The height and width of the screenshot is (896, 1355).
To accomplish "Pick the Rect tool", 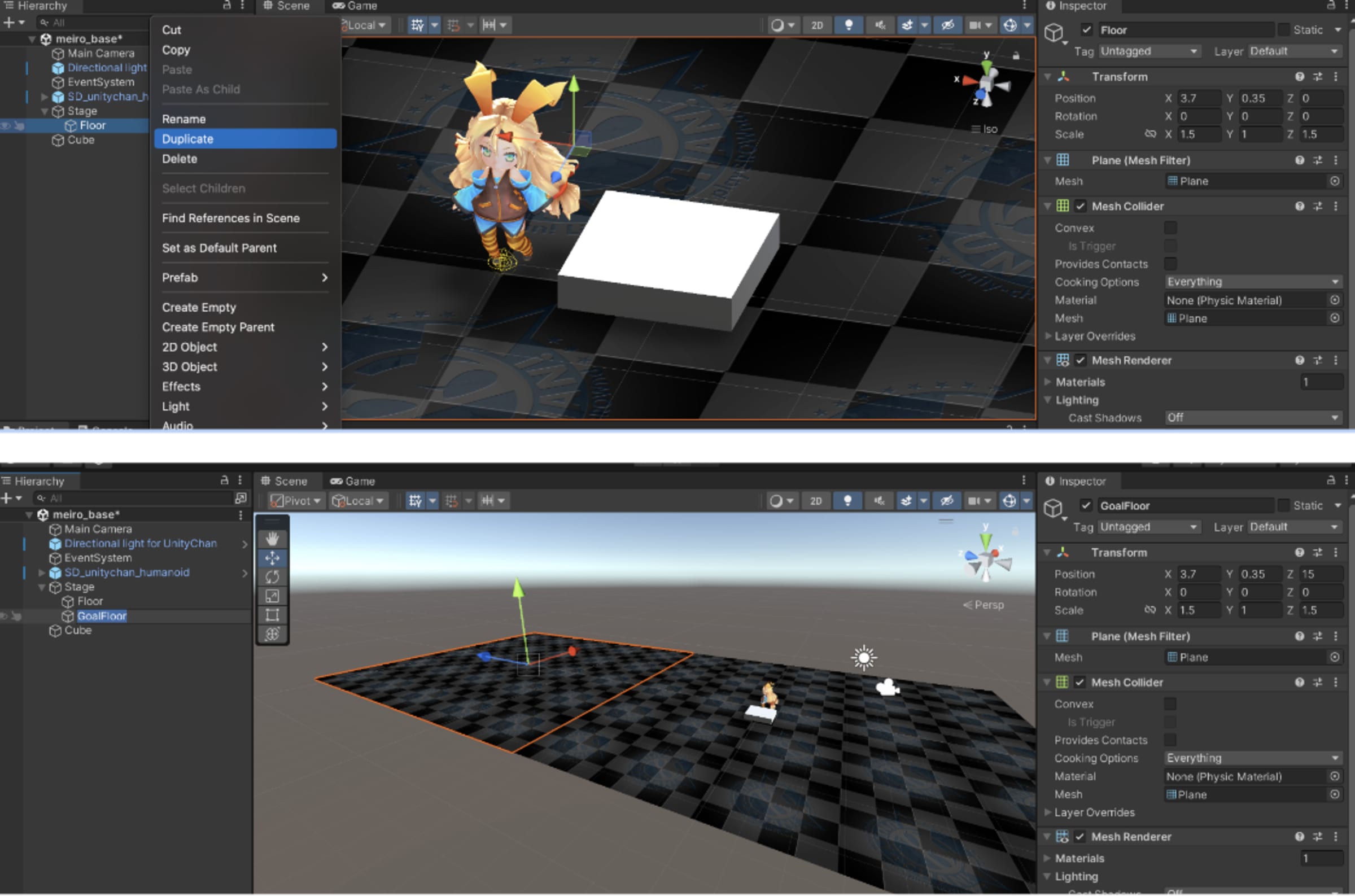I will click(x=272, y=615).
